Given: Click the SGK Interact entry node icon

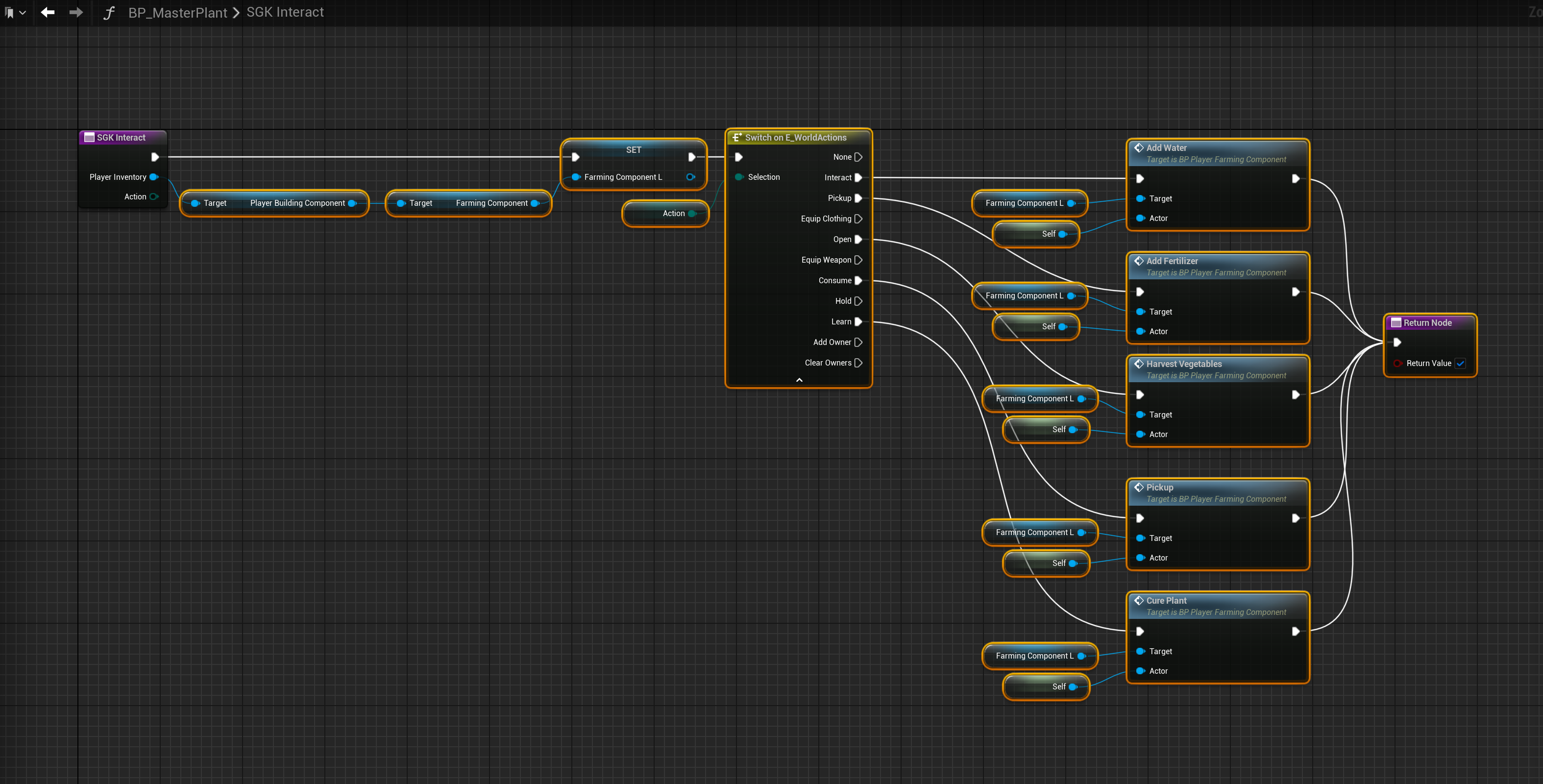Looking at the screenshot, I should coord(89,137).
